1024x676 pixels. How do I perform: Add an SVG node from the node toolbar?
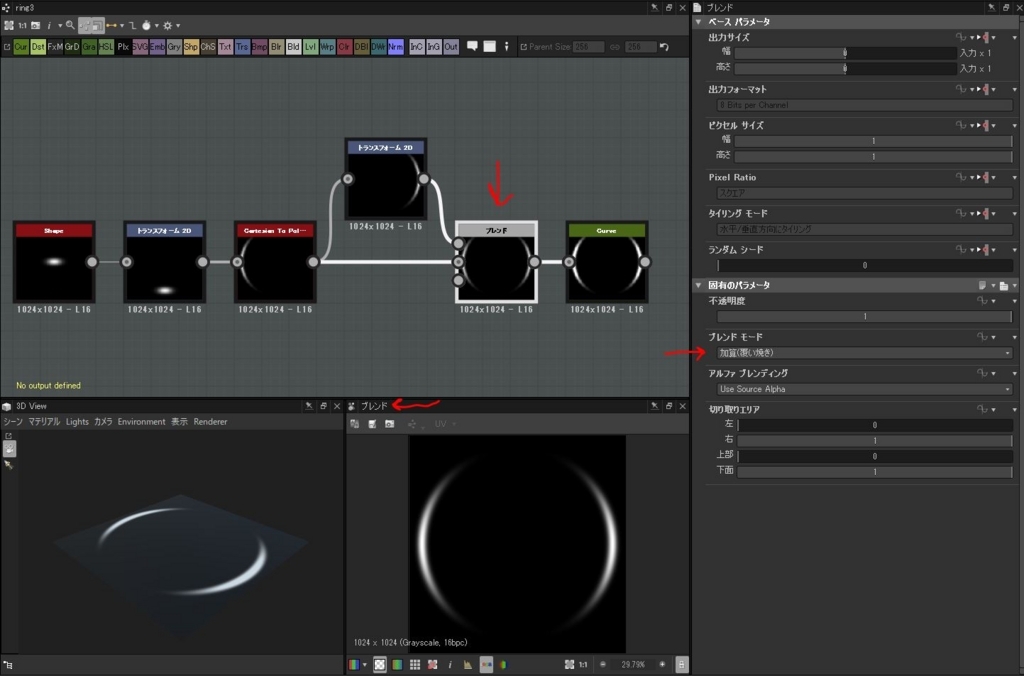[x=140, y=47]
